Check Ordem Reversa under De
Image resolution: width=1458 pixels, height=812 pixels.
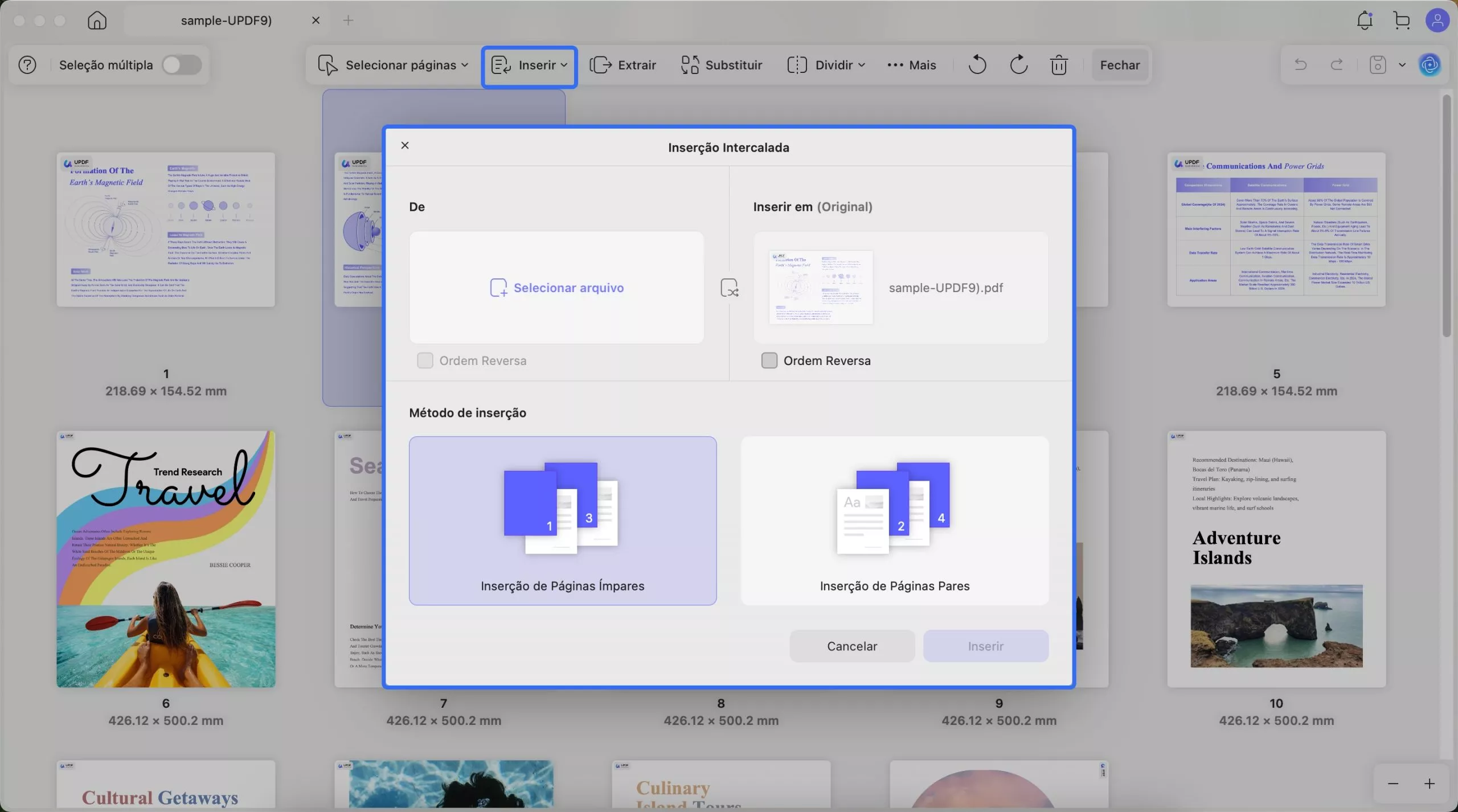coord(425,360)
